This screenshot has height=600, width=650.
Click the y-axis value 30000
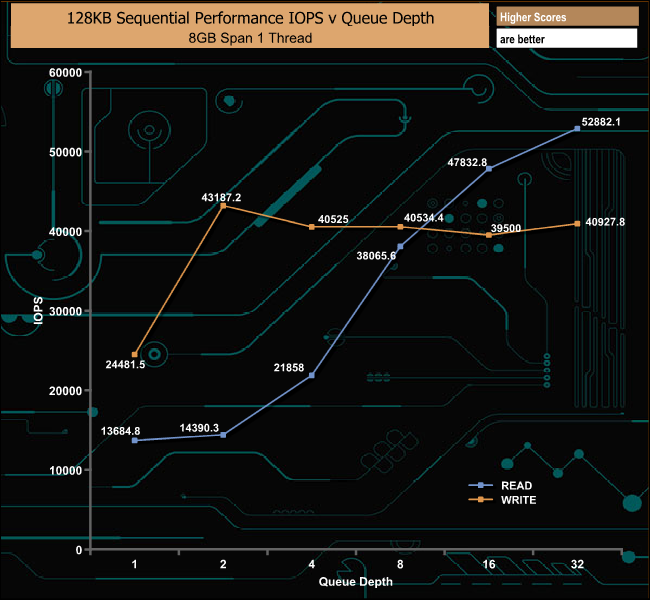(65, 311)
